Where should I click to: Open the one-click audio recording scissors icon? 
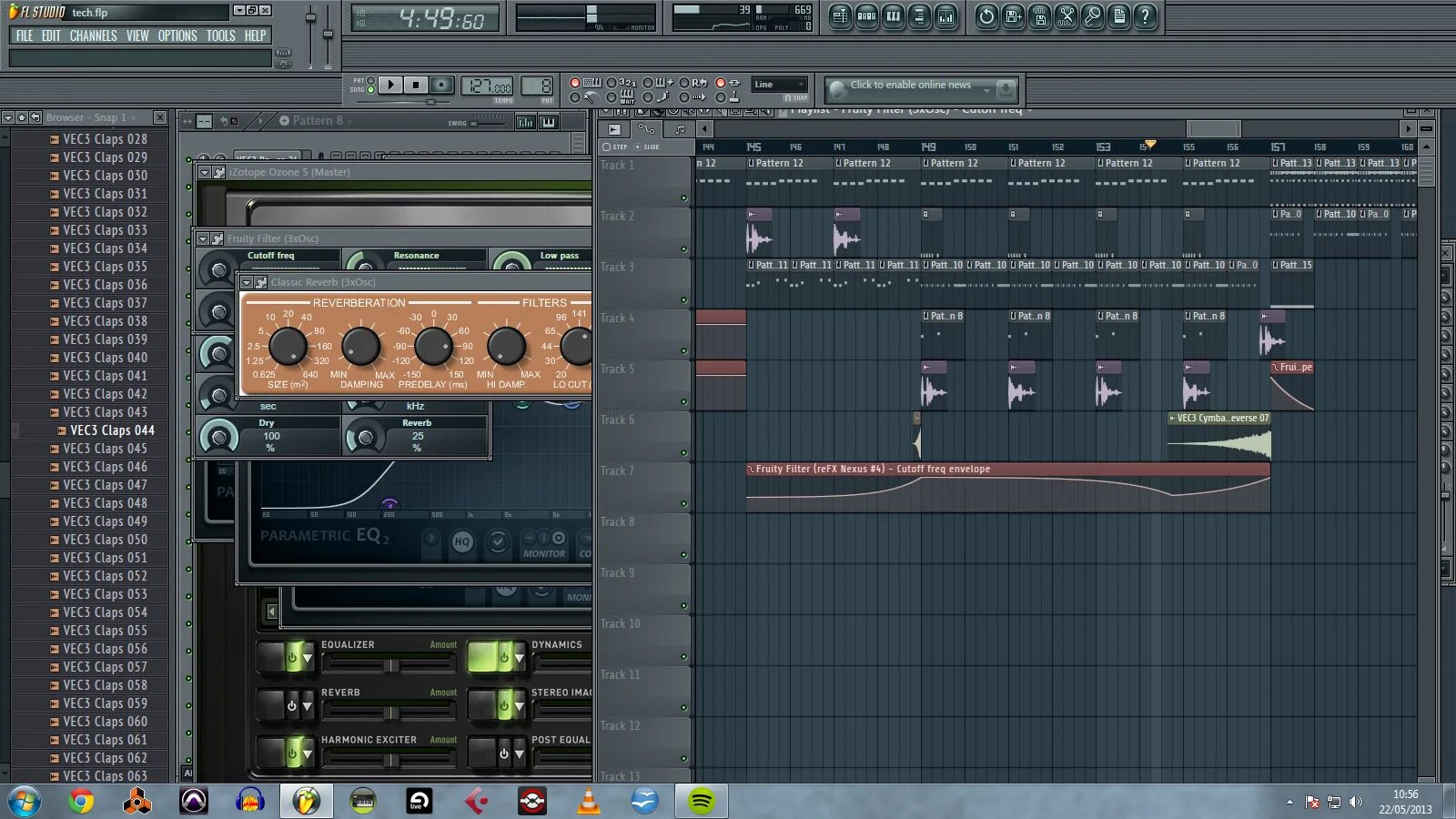tap(1066, 15)
